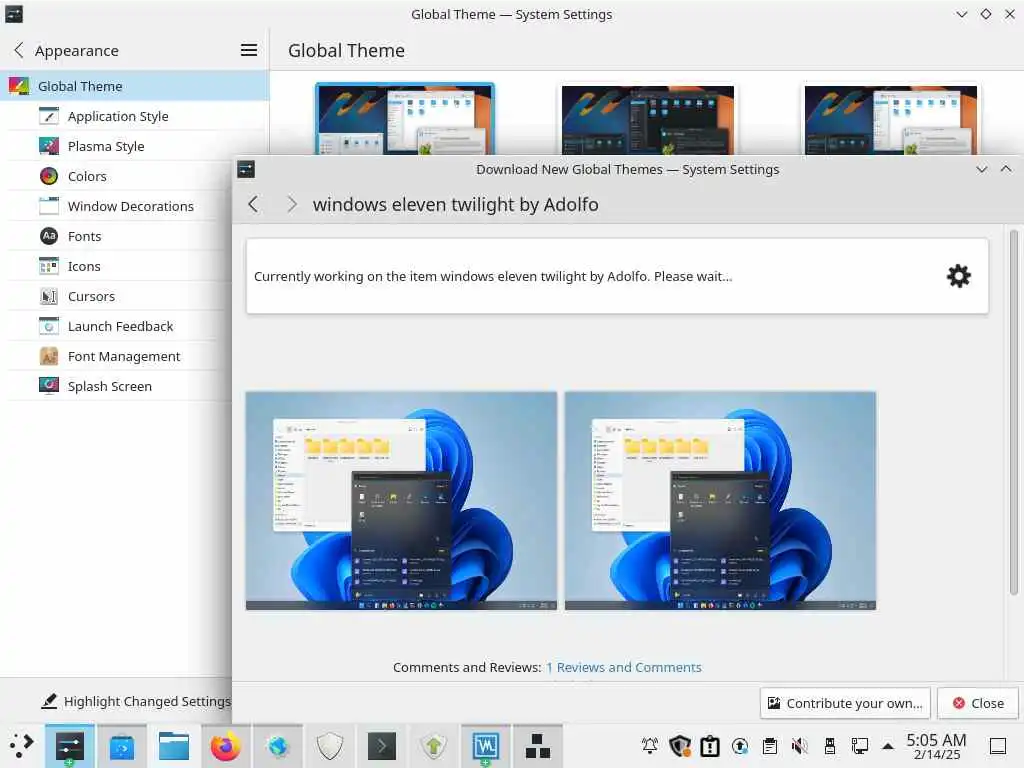
Task: Open the sidebar hamburger menu
Action: pyautogui.click(x=249, y=50)
